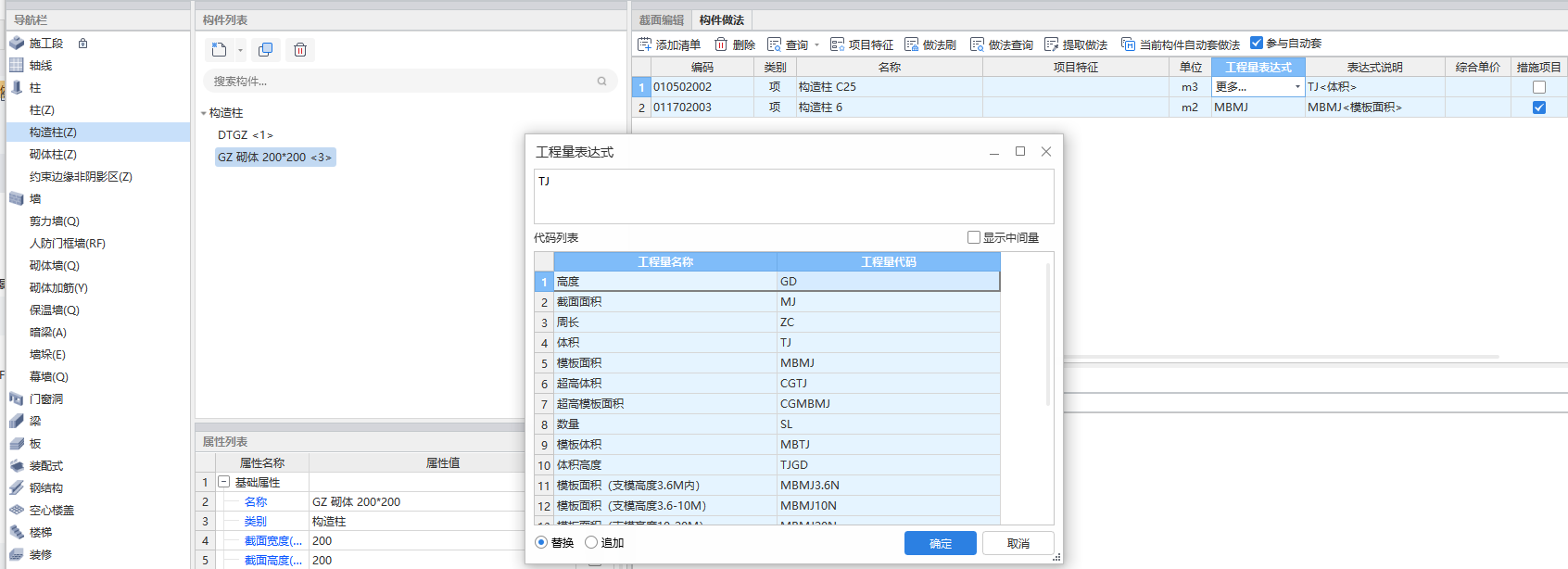Select the 轴线 grid icon

(17, 65)
